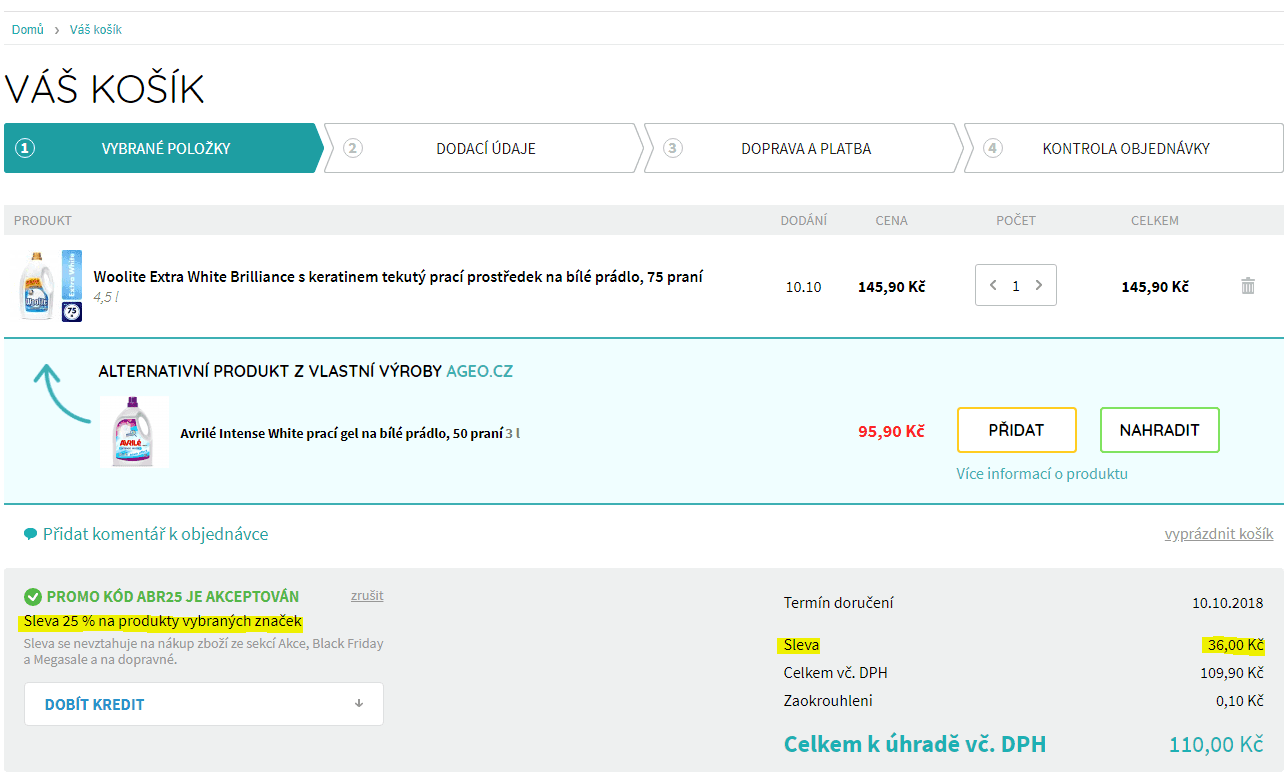Click the Počet column header

1016,220
